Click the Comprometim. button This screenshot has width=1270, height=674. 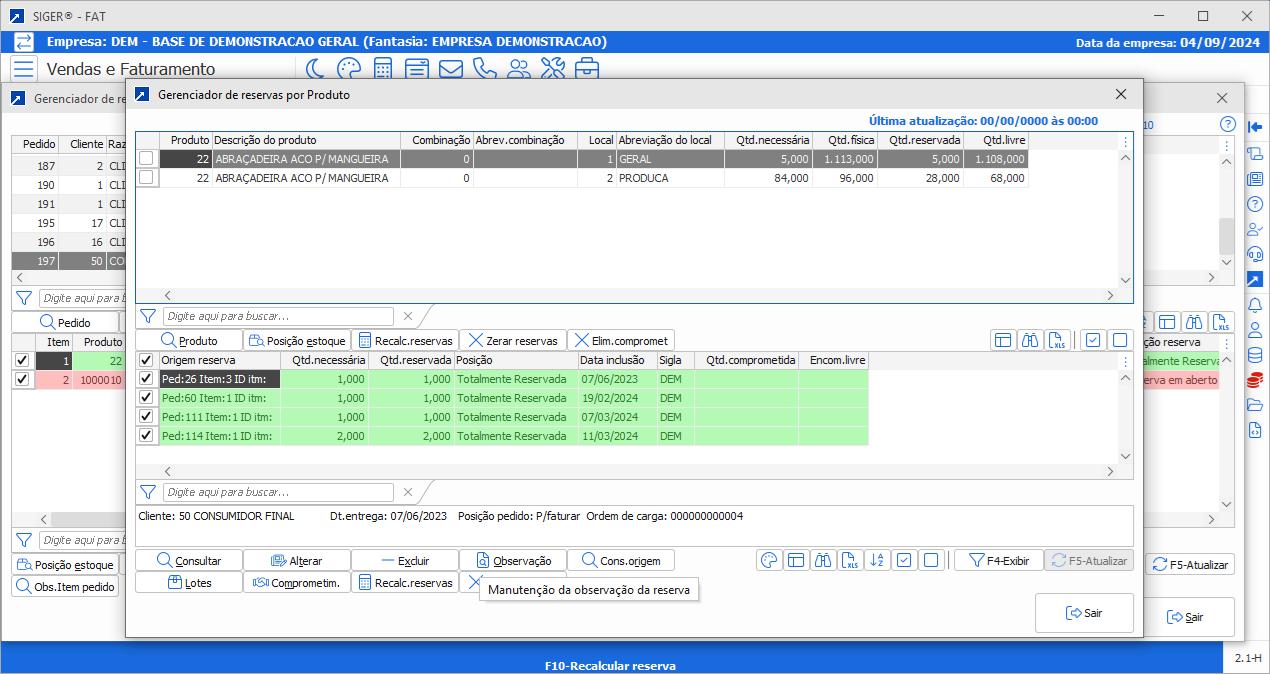pos(296,583)
